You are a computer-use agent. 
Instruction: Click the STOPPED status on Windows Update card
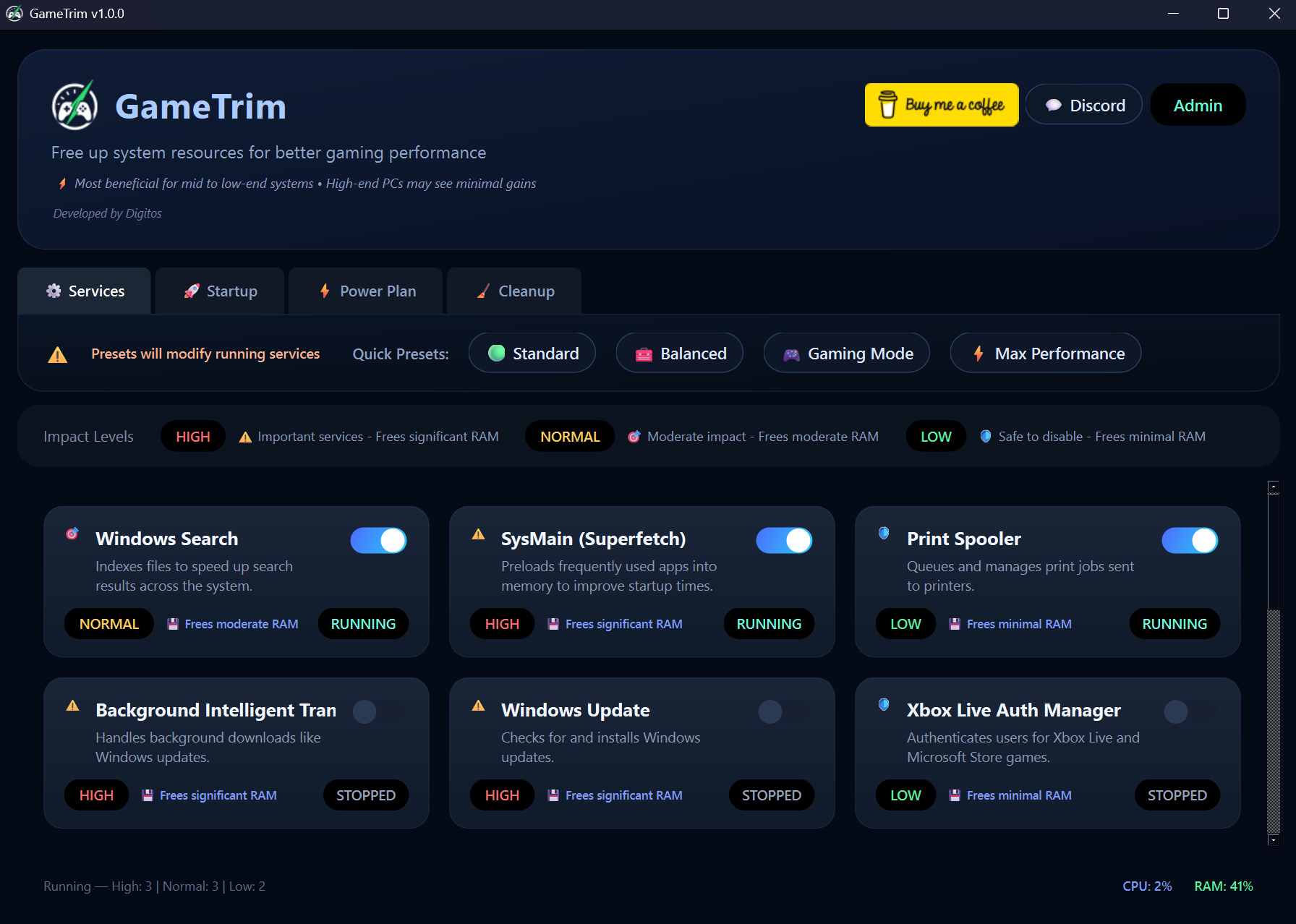pos(772,795)
